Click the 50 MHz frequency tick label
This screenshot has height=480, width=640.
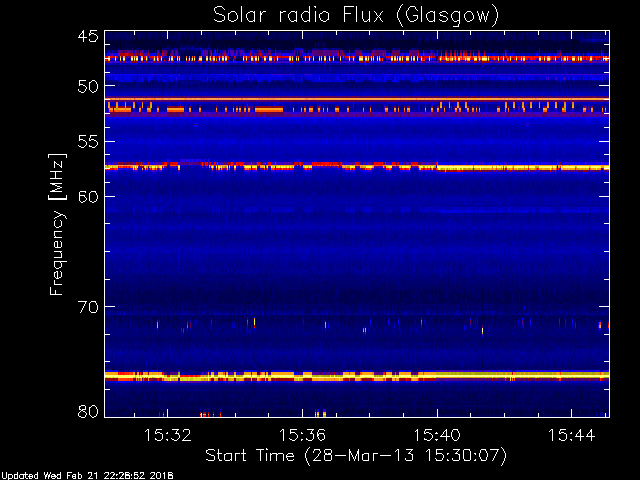[x=88, y=86]
